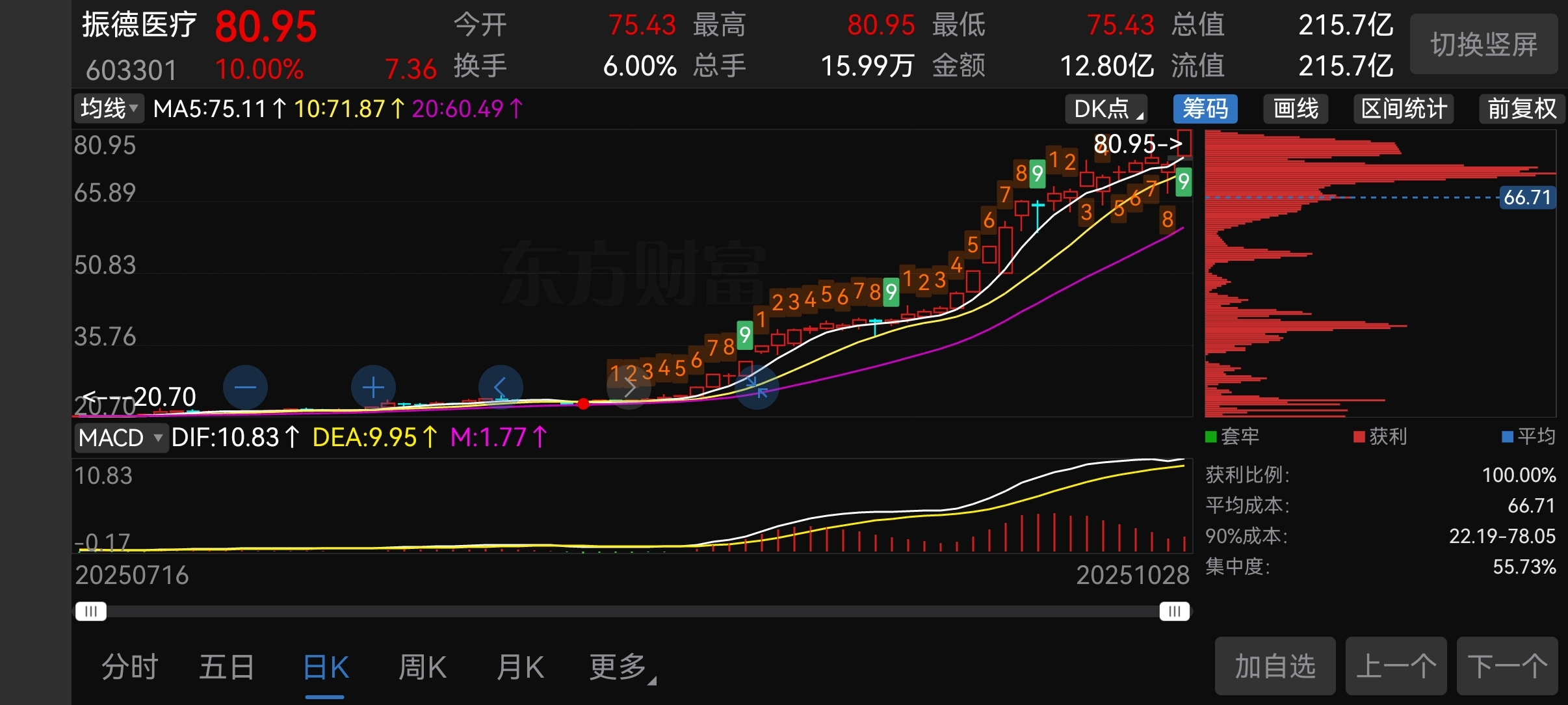This screenshot has width=1568, height=705.
Task: Click the collapse arrows circle icon
Action: pos(757,388)
